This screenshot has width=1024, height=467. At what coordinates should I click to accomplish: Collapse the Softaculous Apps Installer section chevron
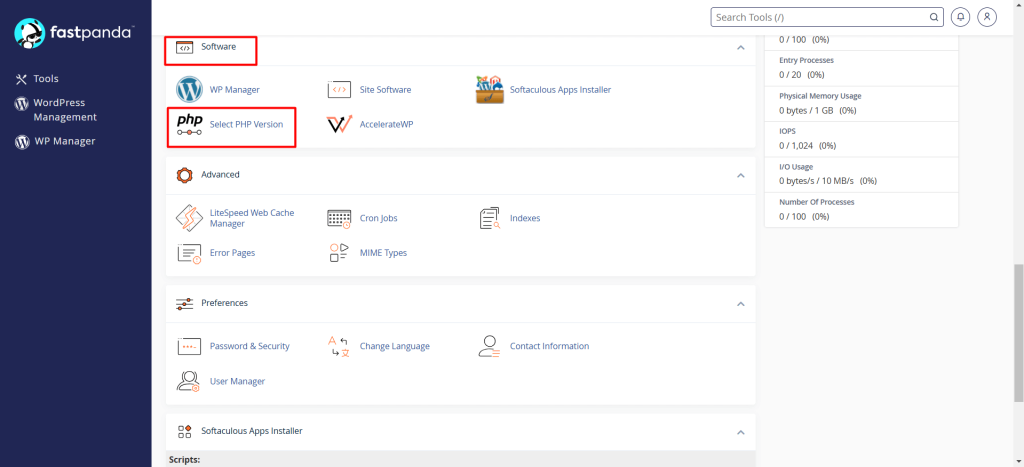(741, 432)
